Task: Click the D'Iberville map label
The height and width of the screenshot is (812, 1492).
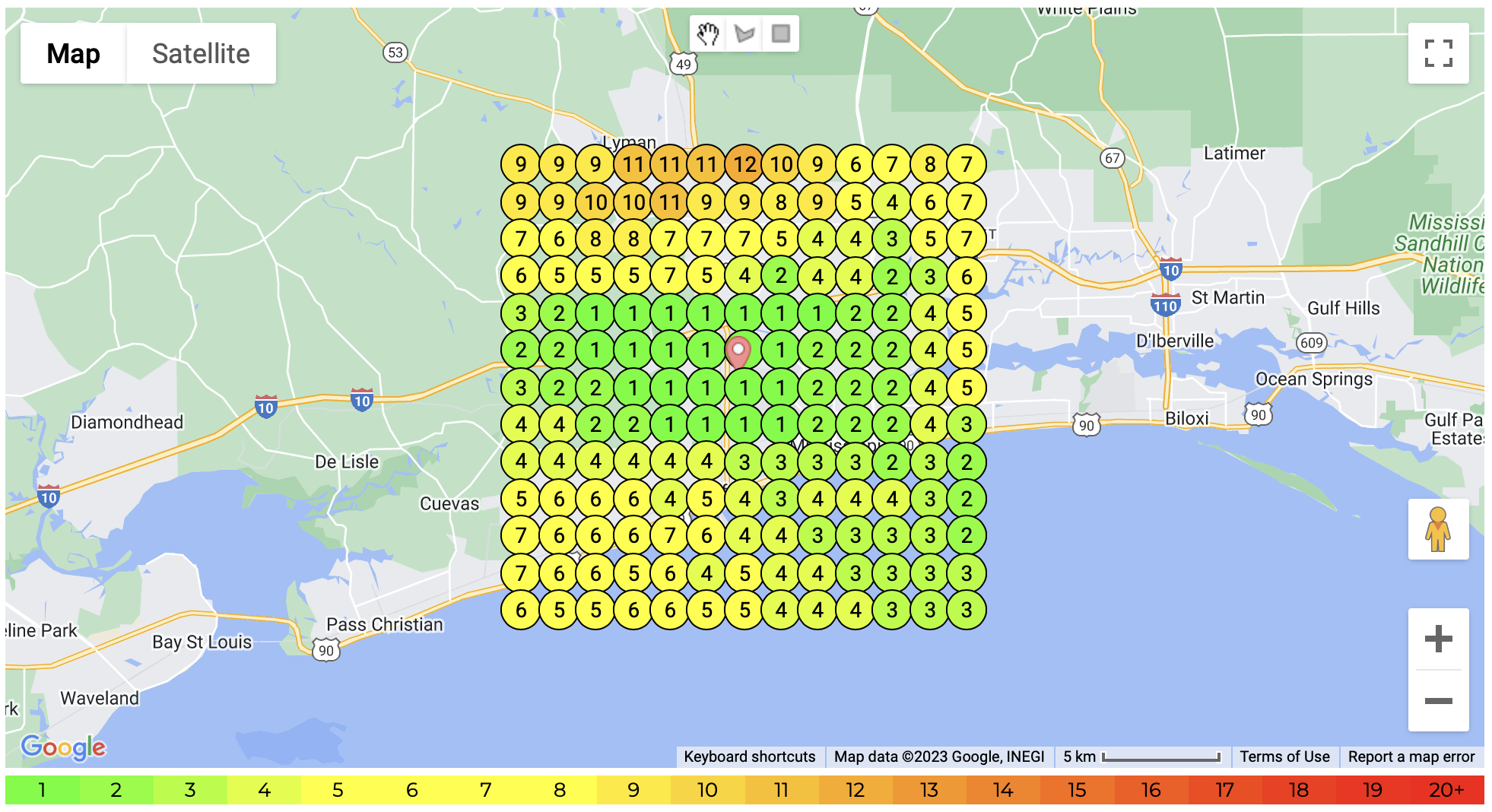Action: point(1175,341)
